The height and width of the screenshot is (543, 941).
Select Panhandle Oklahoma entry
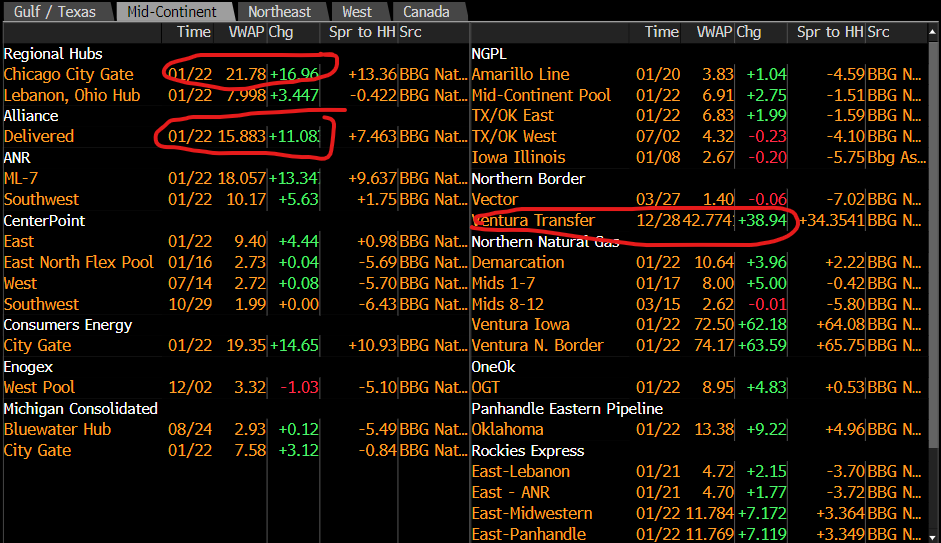[699, 430]
